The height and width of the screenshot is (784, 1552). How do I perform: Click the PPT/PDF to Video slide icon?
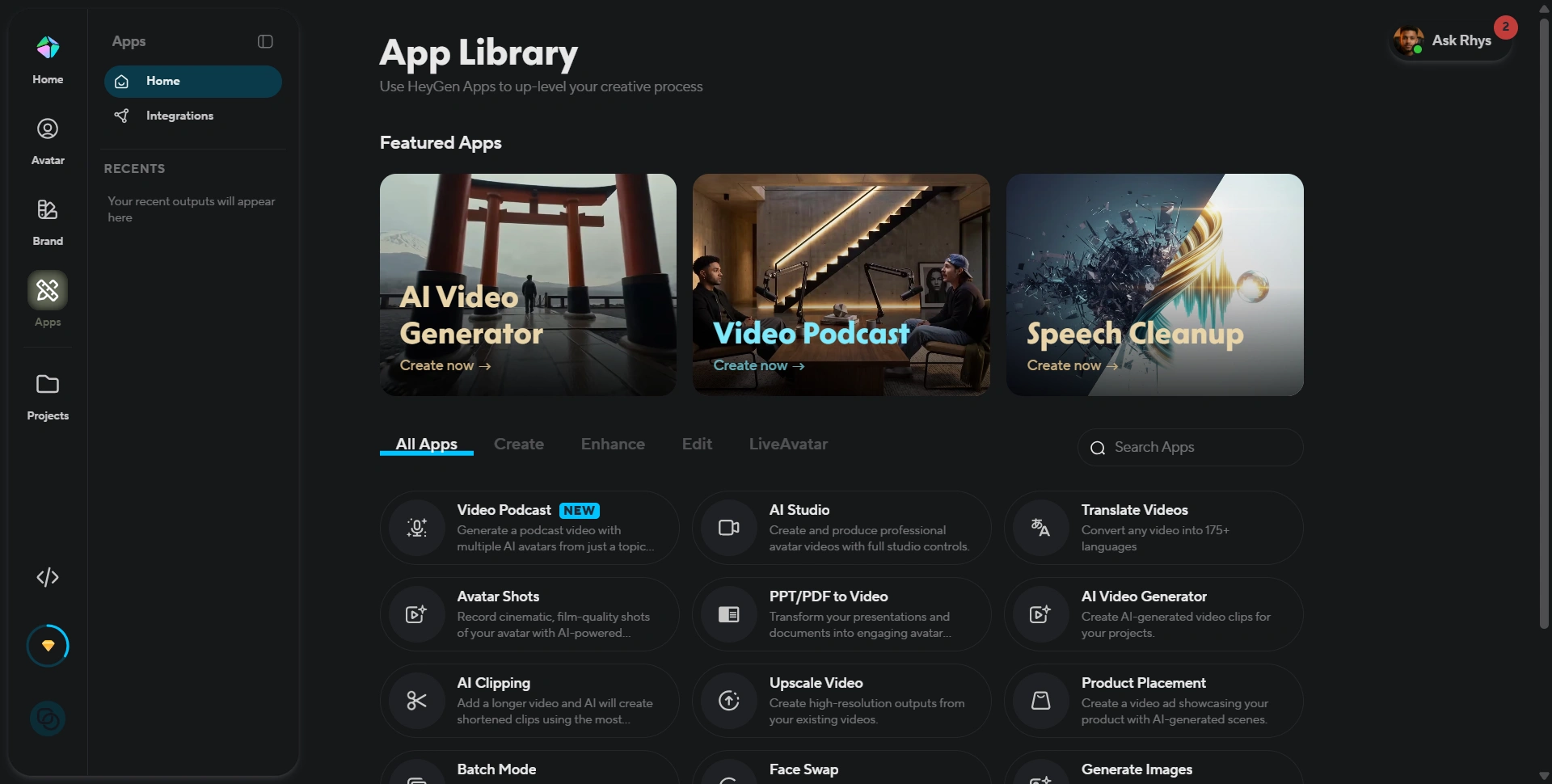[729, 614]
